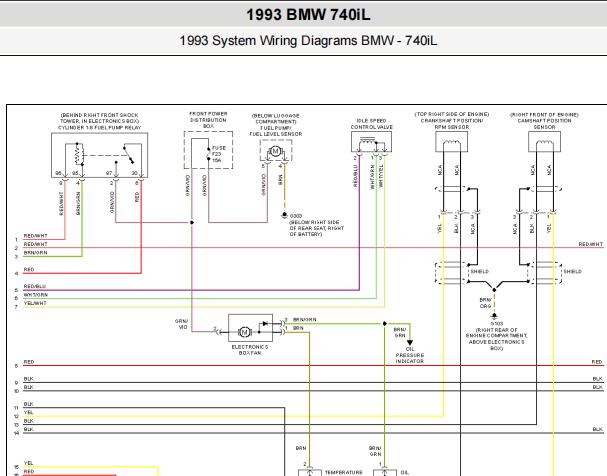Click the Camshaft Position Sensor label
The width and height of the screenshot is (607, 476).
pos(544,124)
